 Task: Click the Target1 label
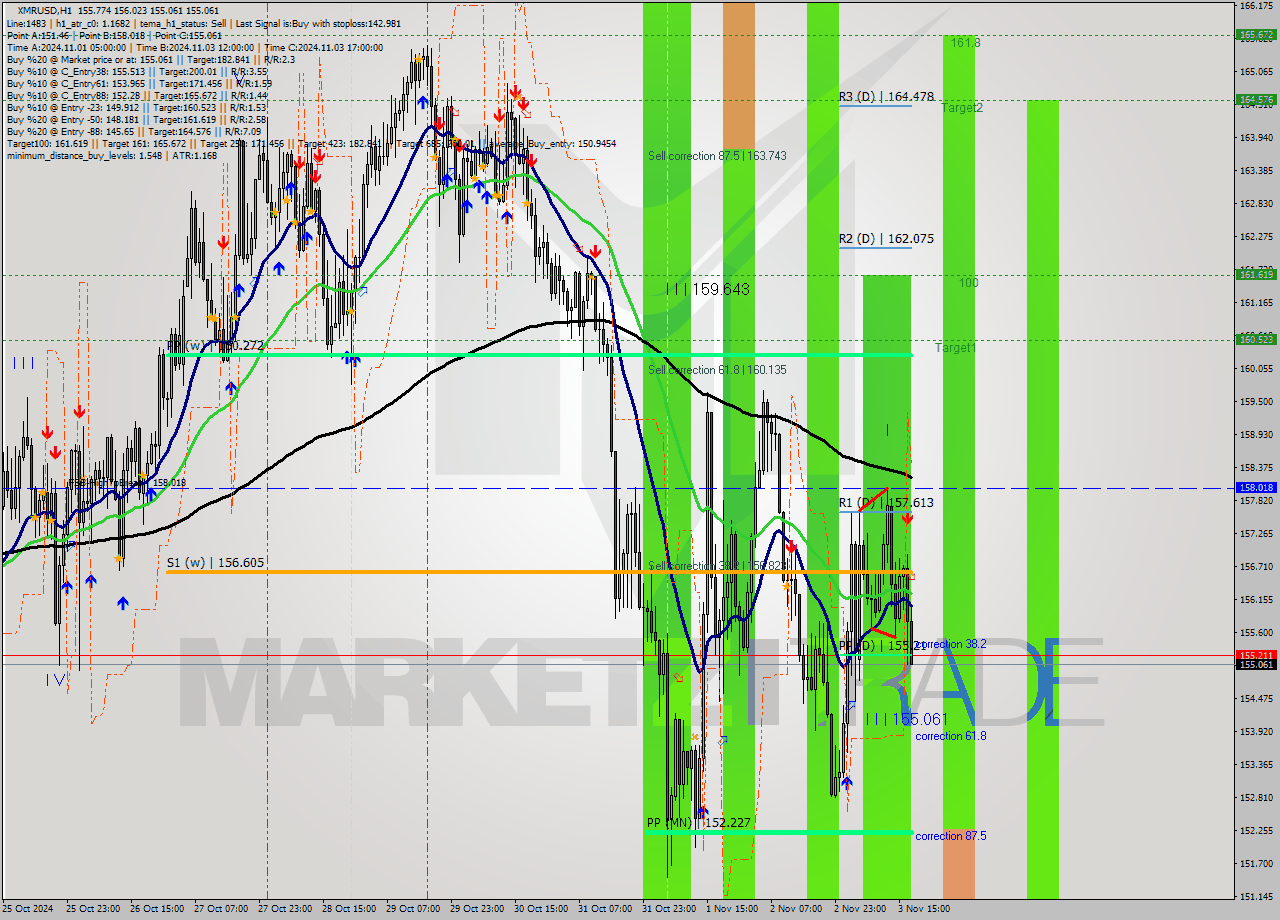[x=955, y=348]
